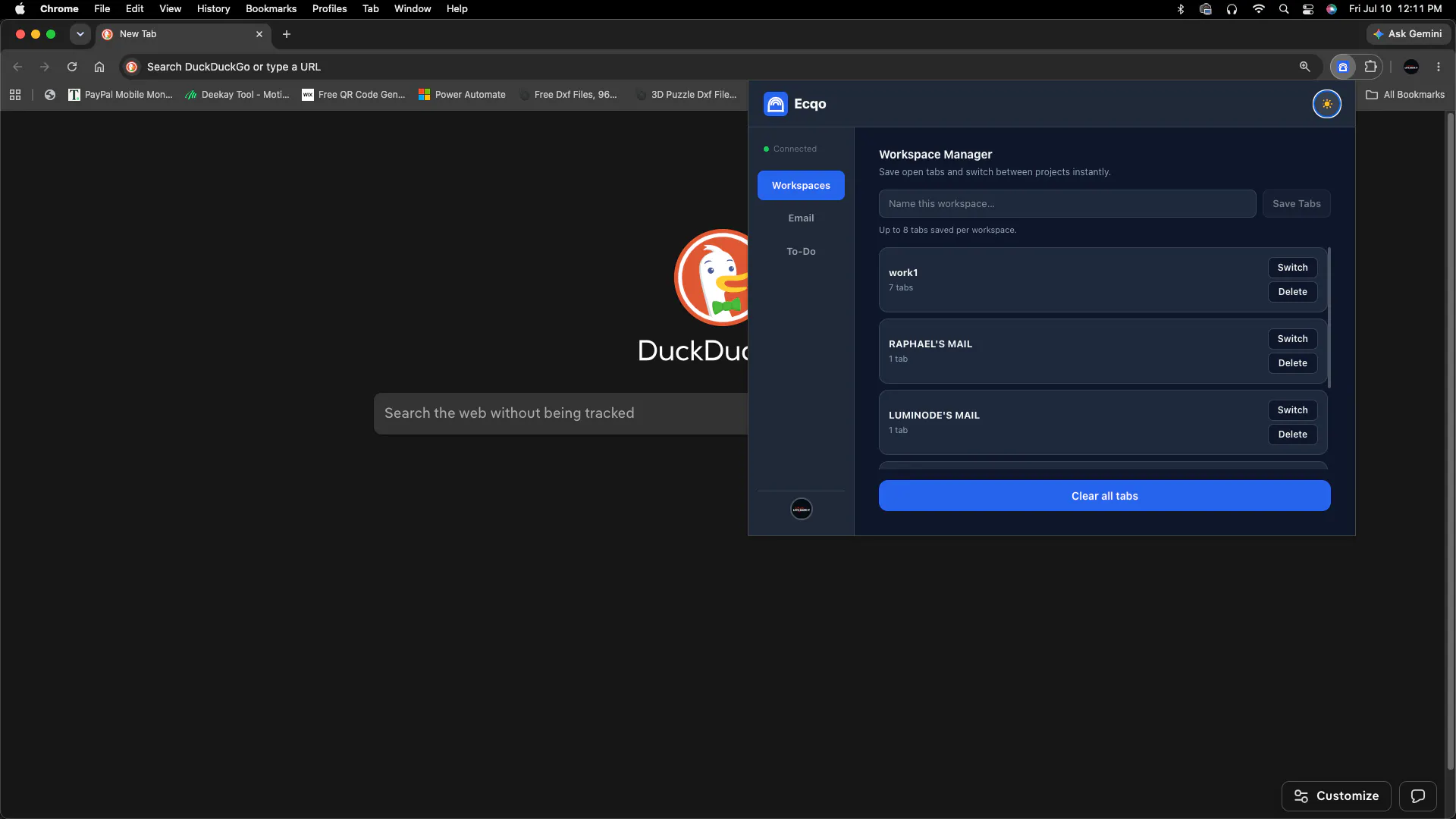The height and width of the screenshot is (819, 1456).
Task: Open the Free QR Code Gen... bookmark
Action: click(354, 95)
